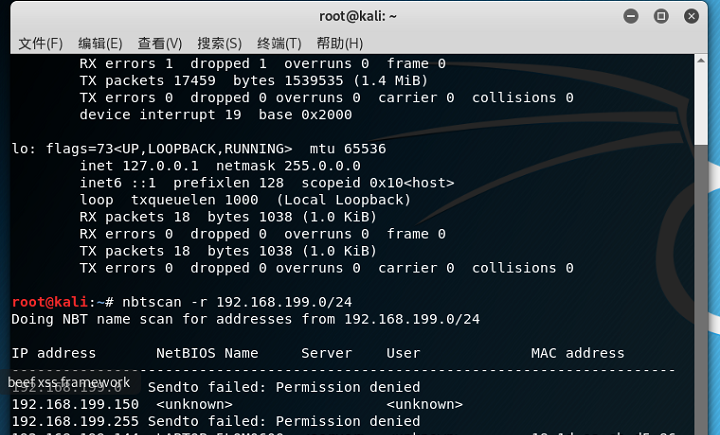The height and width of the screenshot is (435, 720).
Task: Open the 文件(F) file menu
Action: pyautogui.click(x=40, y=44)
